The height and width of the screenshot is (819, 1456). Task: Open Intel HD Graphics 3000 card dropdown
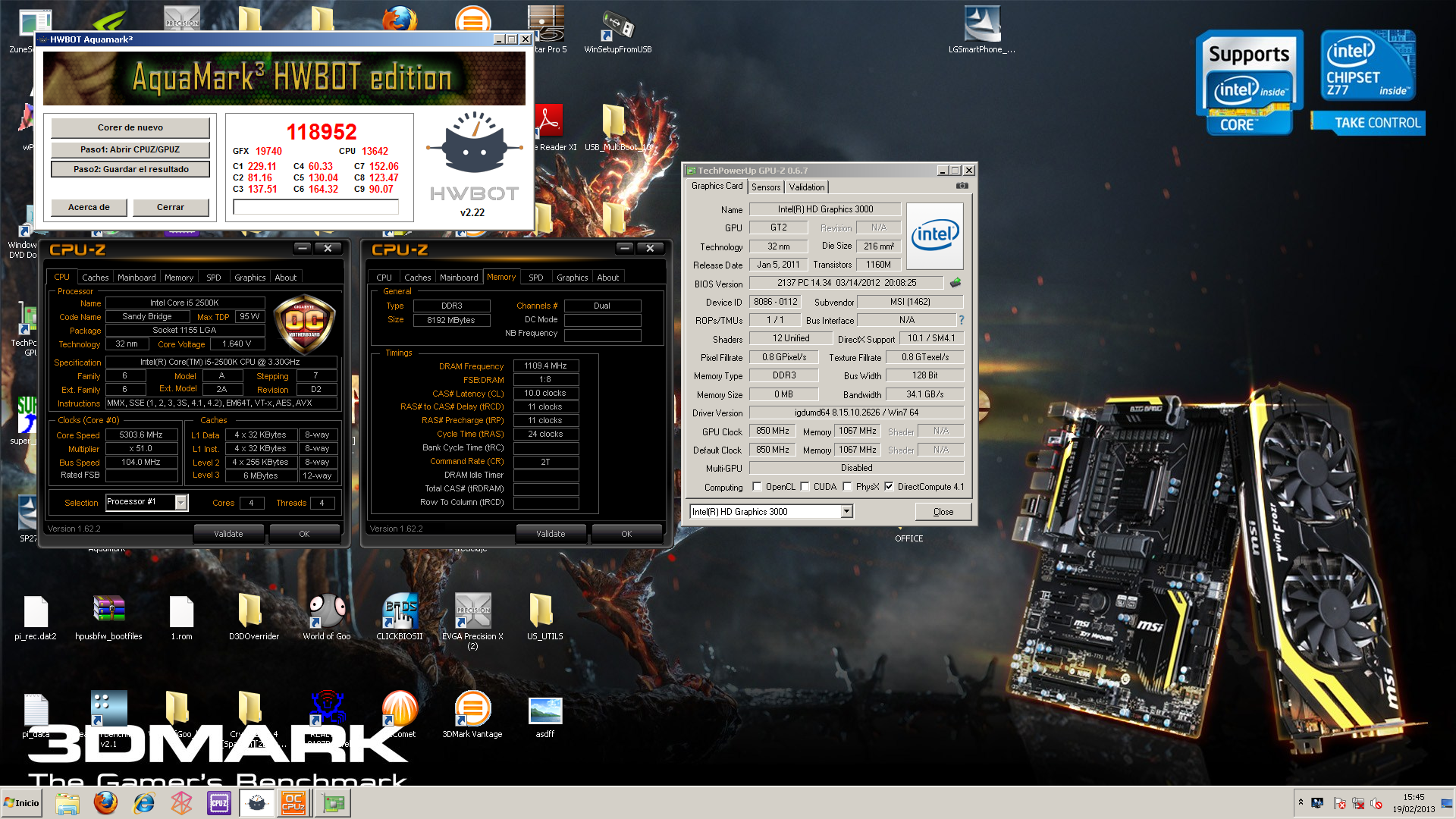[846, 512]
